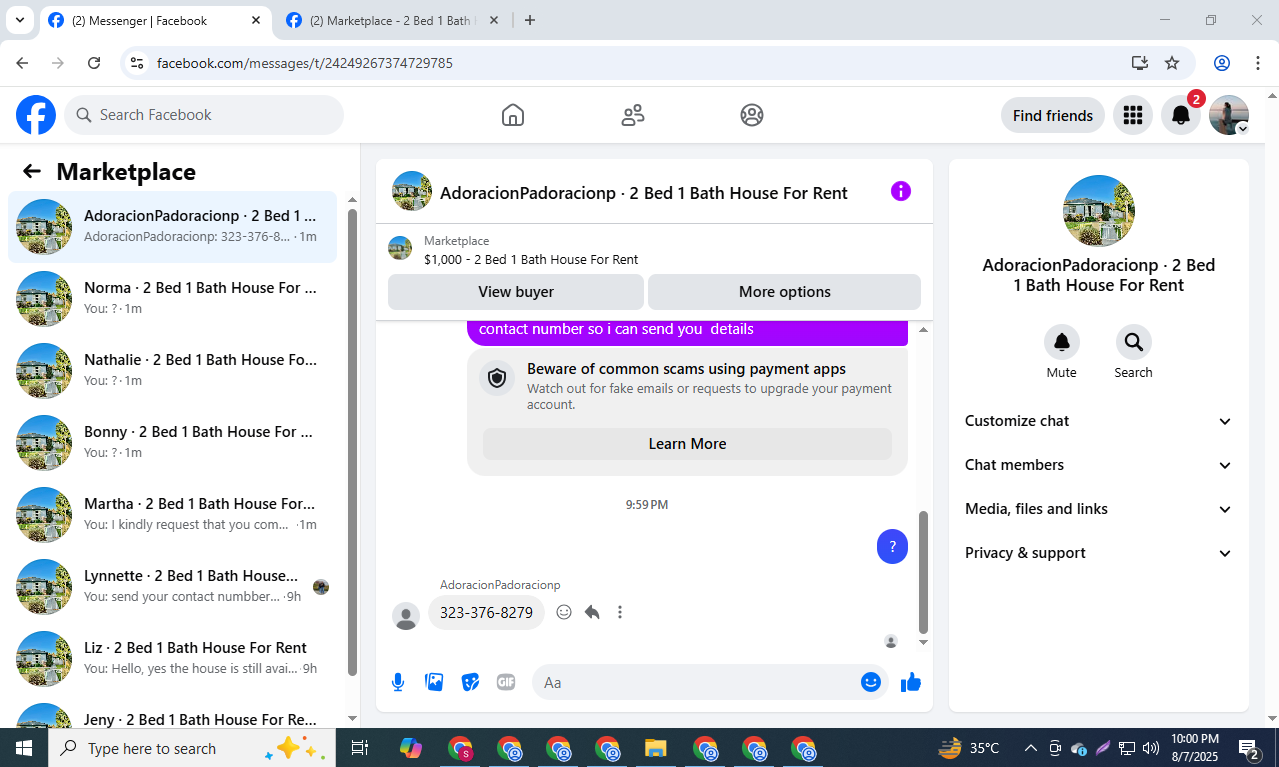
Task: Open more options for 323-376-8279 message
Action: (x=620, y=612)
